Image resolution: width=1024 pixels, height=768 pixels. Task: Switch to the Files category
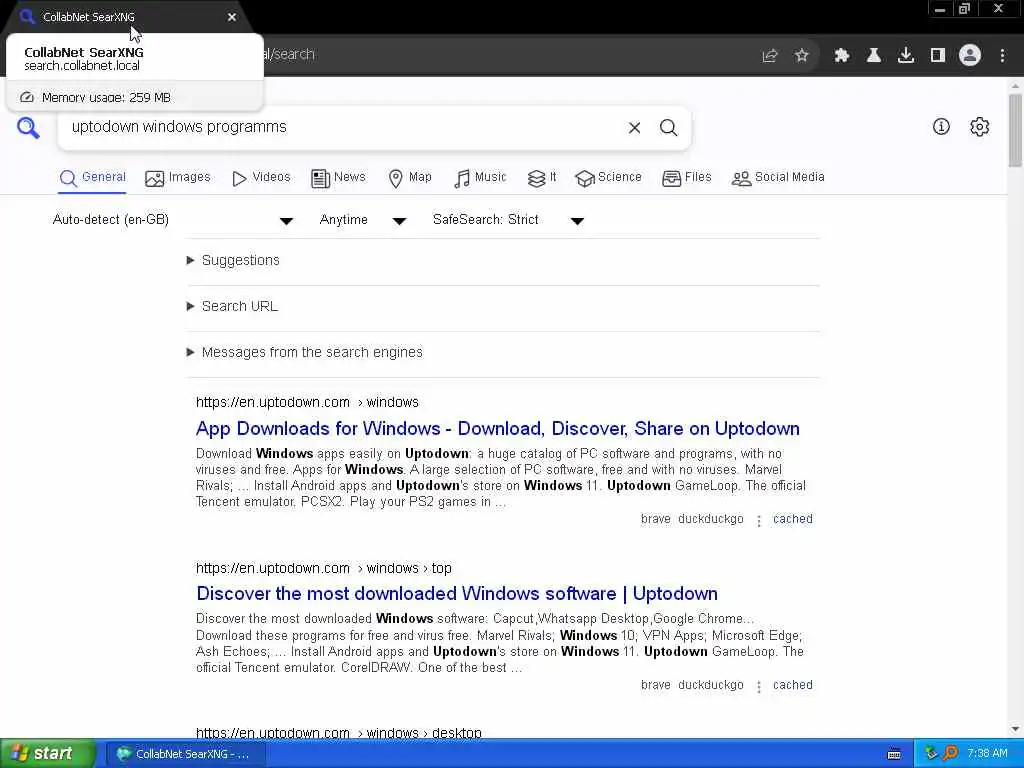point(686,178)
